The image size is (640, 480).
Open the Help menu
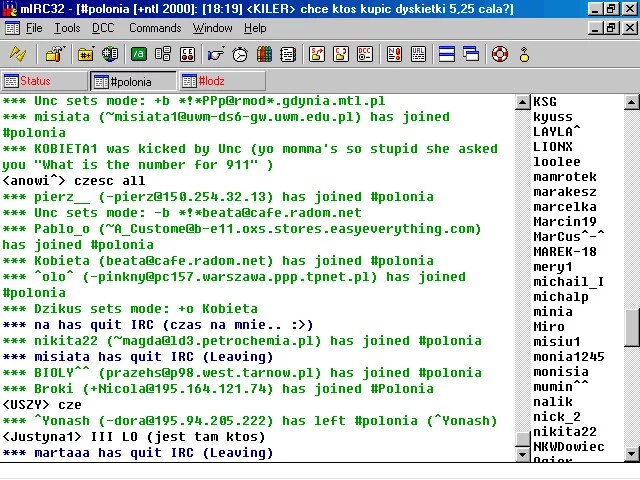tap(255, 28)
